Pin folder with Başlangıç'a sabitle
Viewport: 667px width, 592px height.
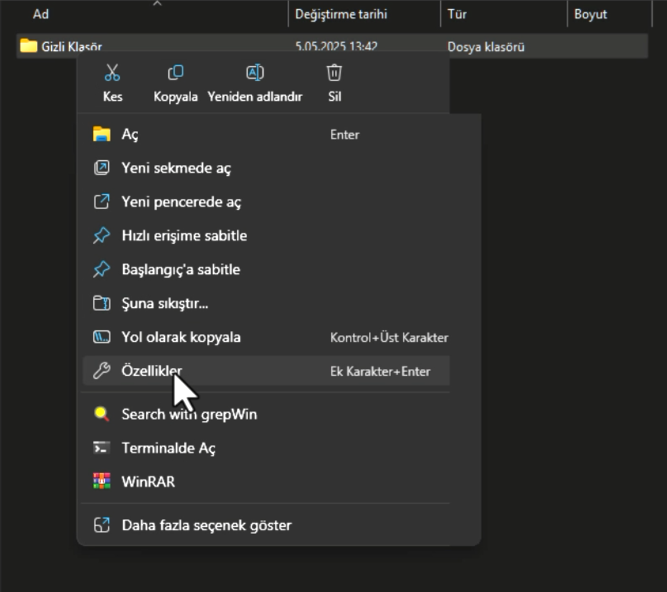coord(180,270)
